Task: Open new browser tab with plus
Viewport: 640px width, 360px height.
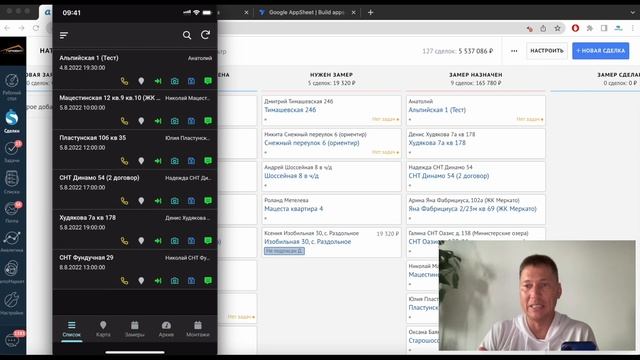Action: pyautogui.click(x=370, y=12)
